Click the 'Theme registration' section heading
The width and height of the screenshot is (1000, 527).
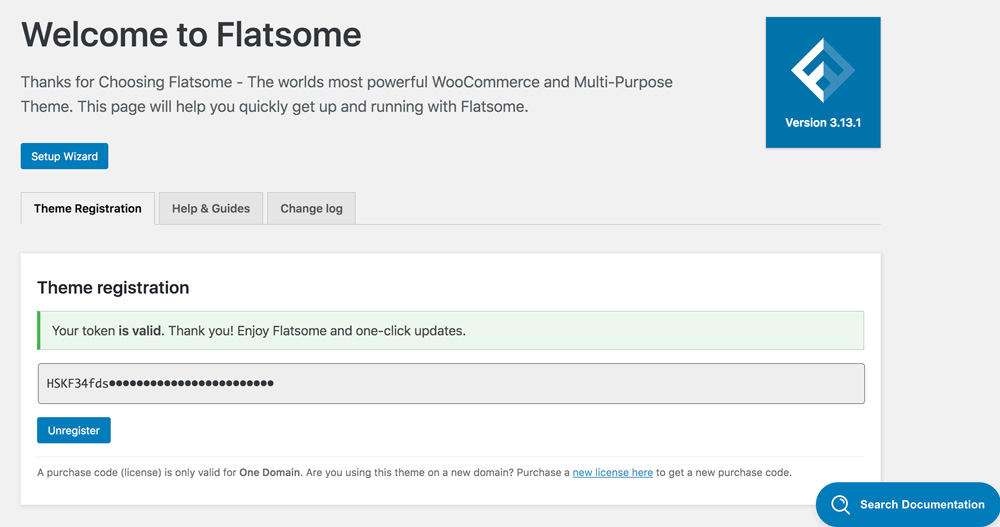click(113, 288)
